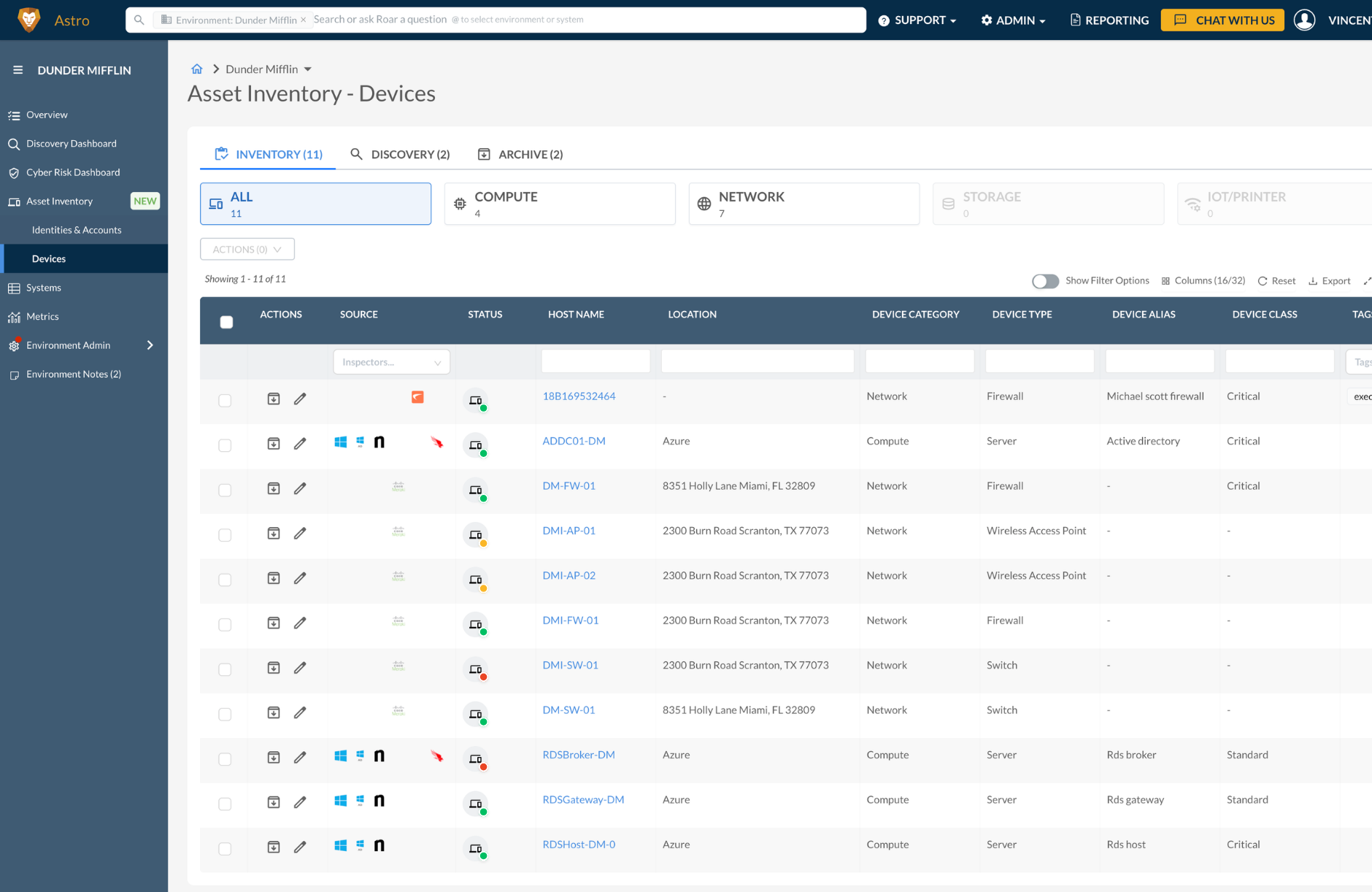Screen dimensions: 1372x892
Task: Click the orange source icon for 18B169532464
Action: coord(417,397)
